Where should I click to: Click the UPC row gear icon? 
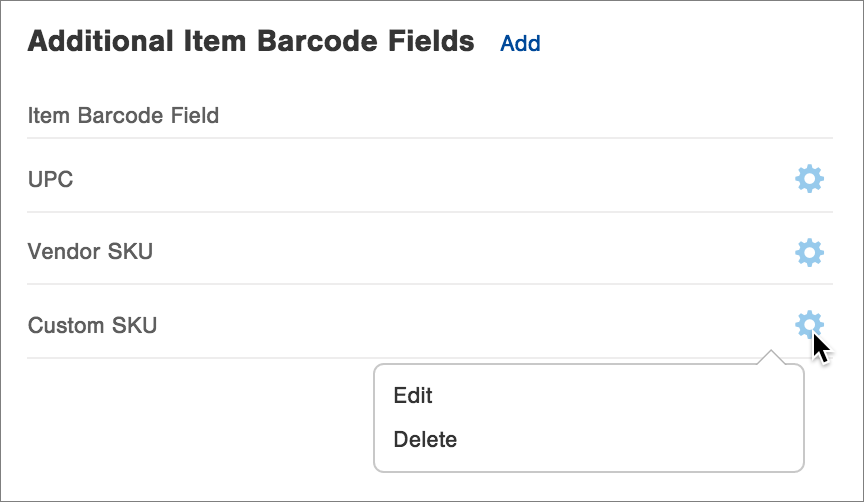[808, 180]
